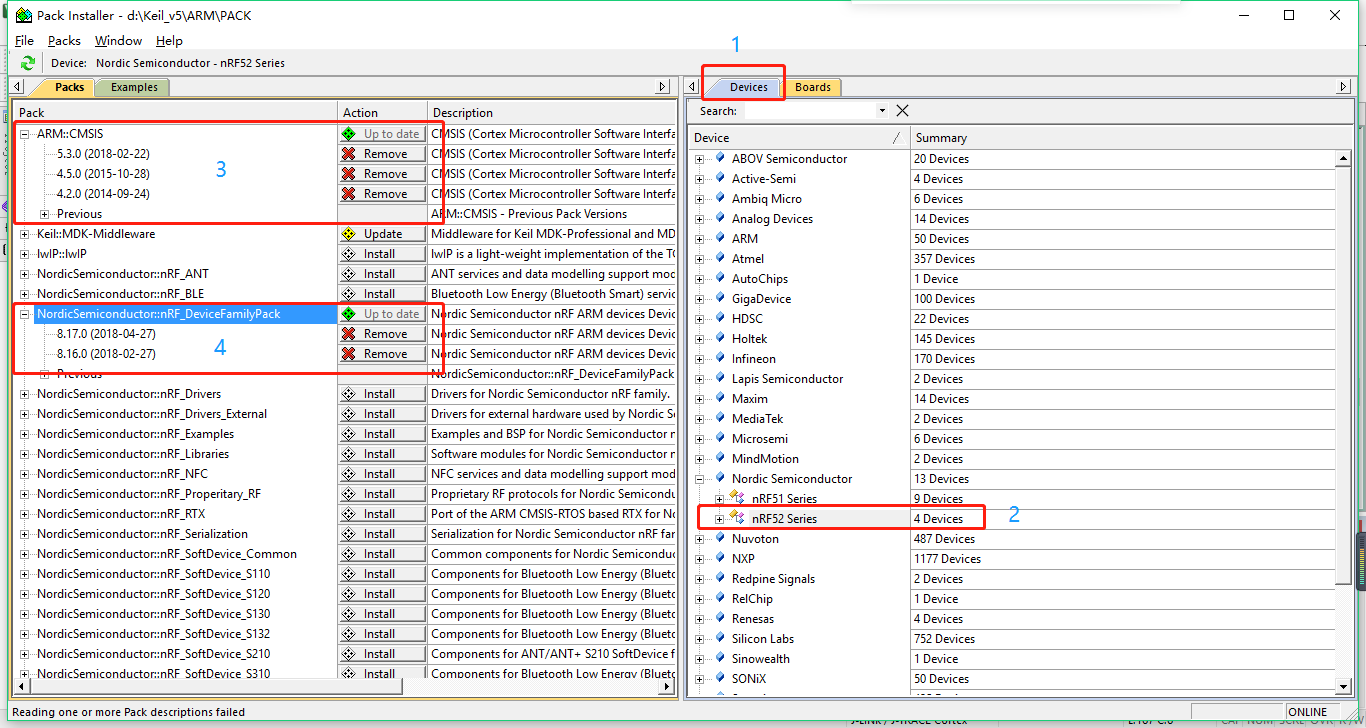1366x728 pixels.
Task: Click the "752 Devices" summary cell
Action: click(944, 639)
